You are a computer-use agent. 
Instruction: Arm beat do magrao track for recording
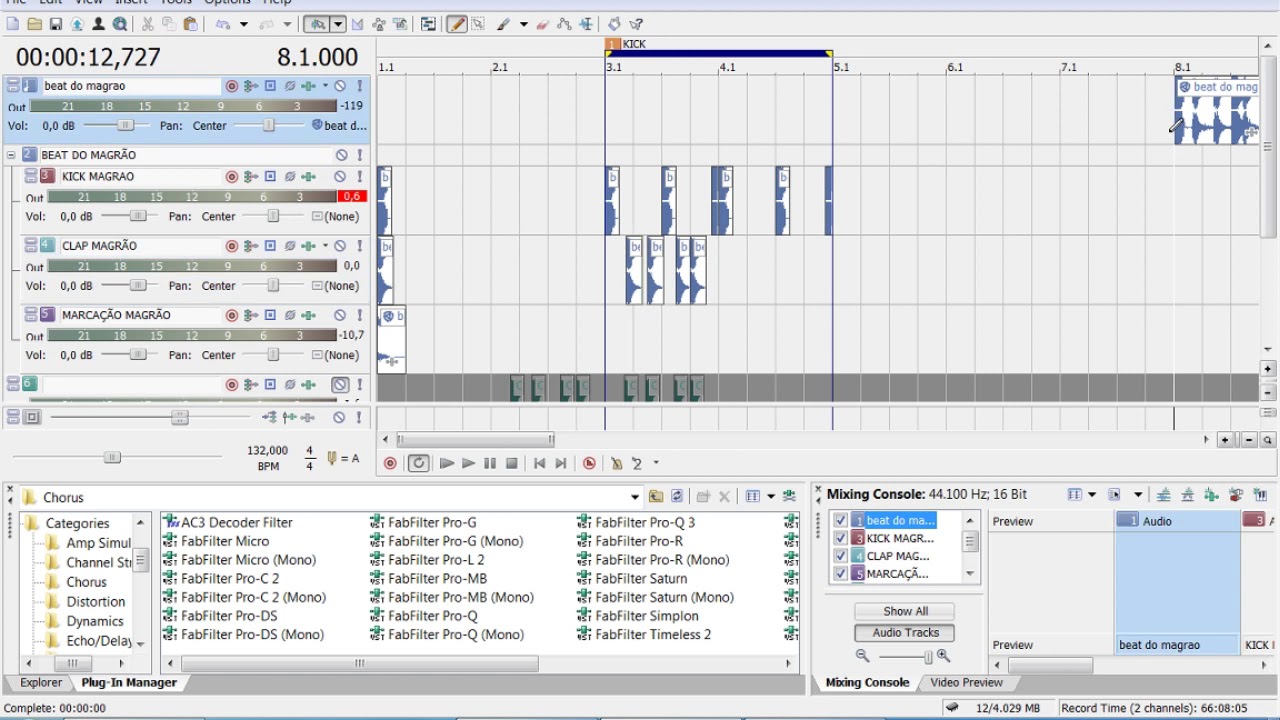click(x=232, y=86)
